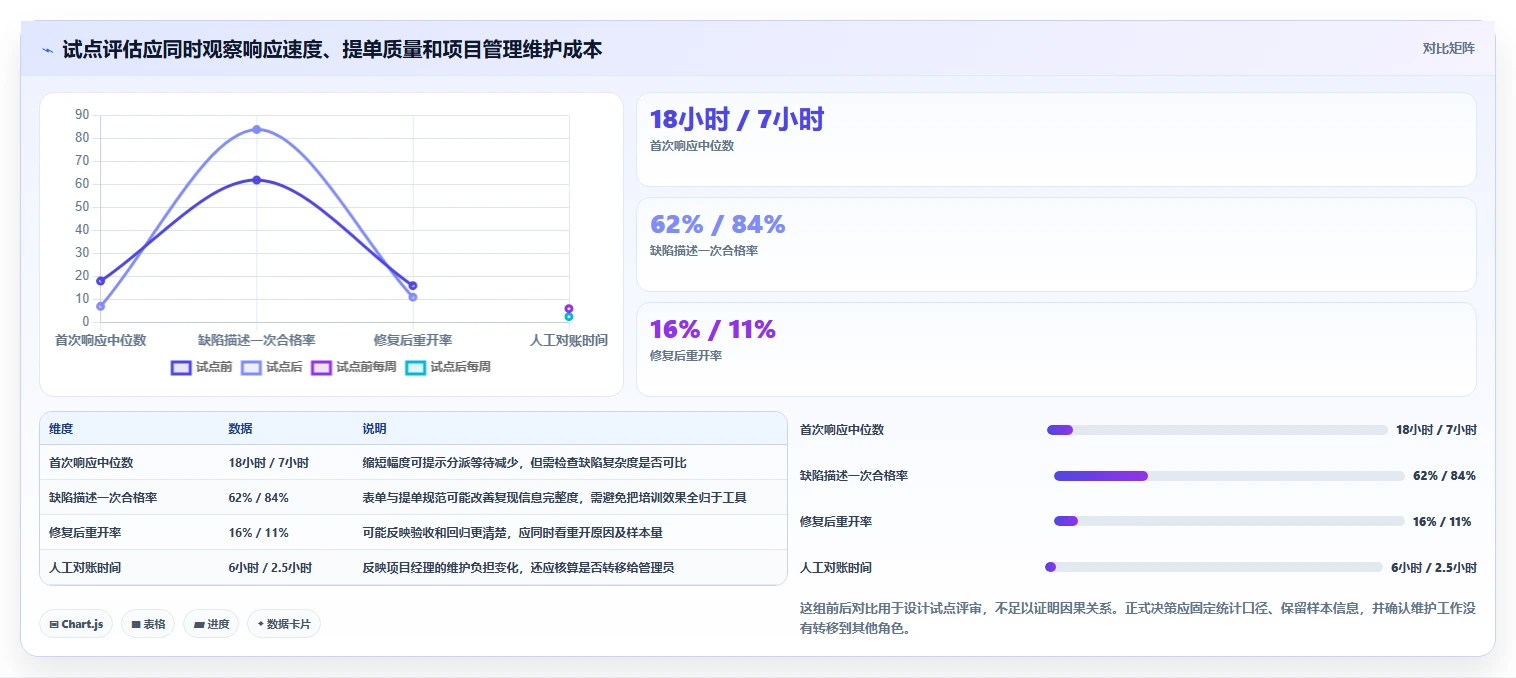Open the 18小时 / 7小时 data card
The height and width of the screenshot is (678, 1516).
coord(1056,139)
